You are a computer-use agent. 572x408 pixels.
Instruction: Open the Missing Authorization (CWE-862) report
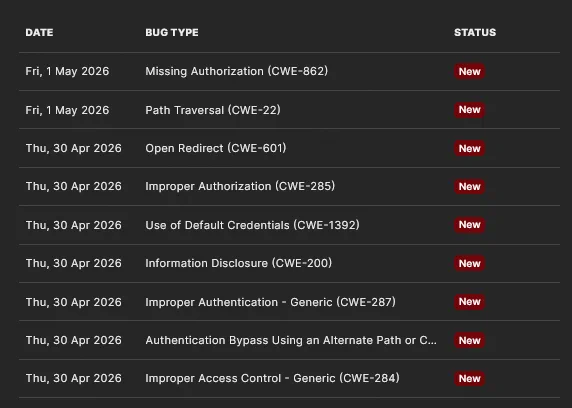coord(237,71)
